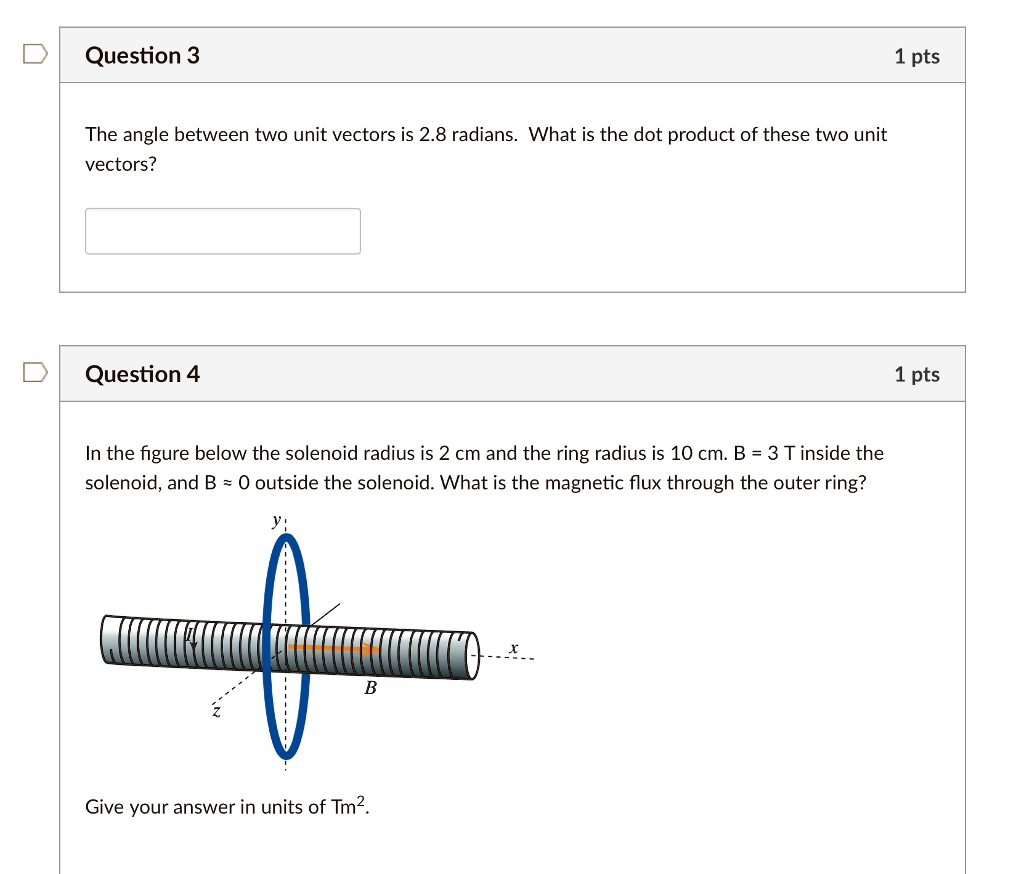Click the left end of the solenoid
This screenshot has height=874, width=1024.
tap(108, 640)
